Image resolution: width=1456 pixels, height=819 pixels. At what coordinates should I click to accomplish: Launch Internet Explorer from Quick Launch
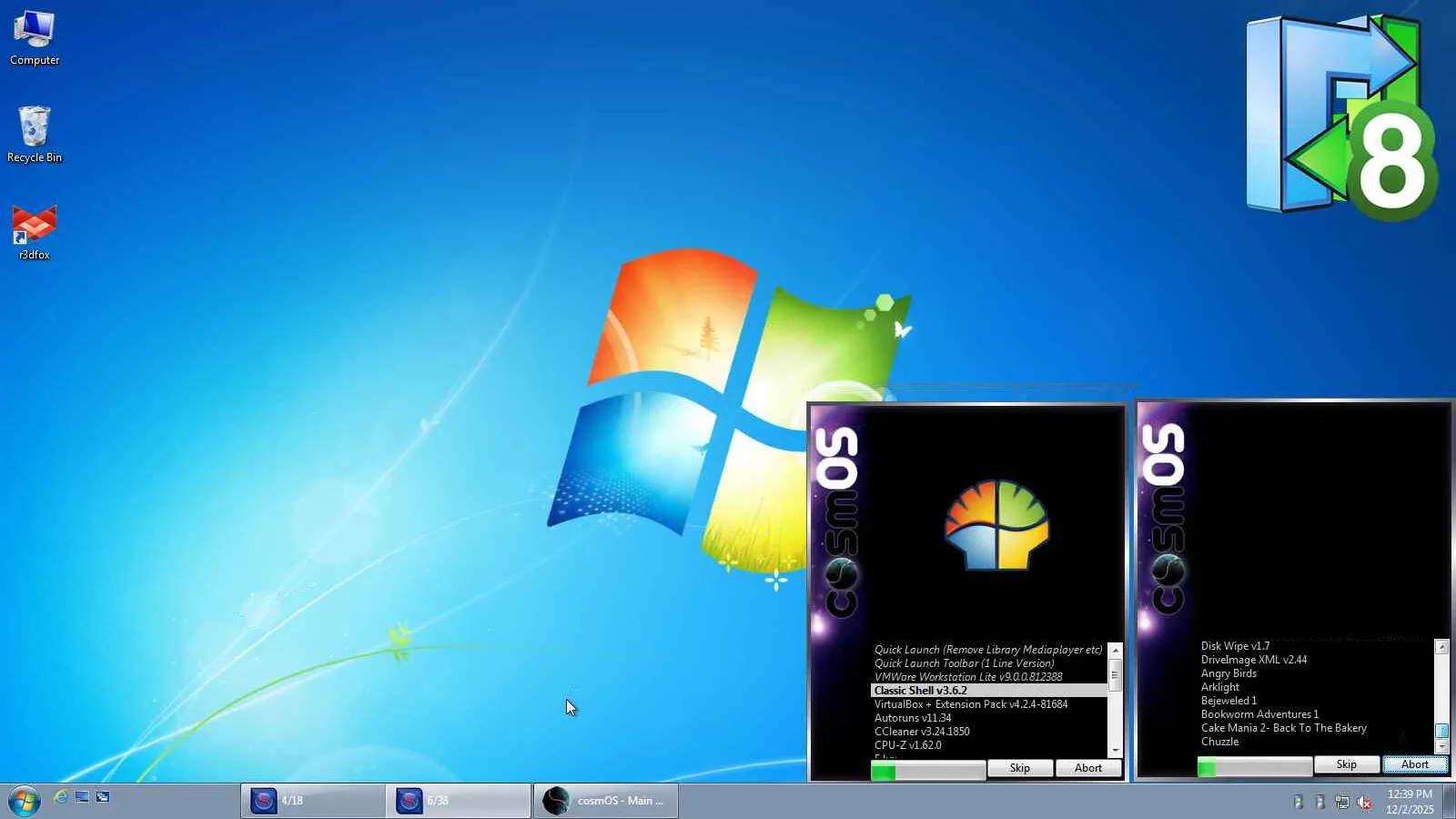point(61,797)
